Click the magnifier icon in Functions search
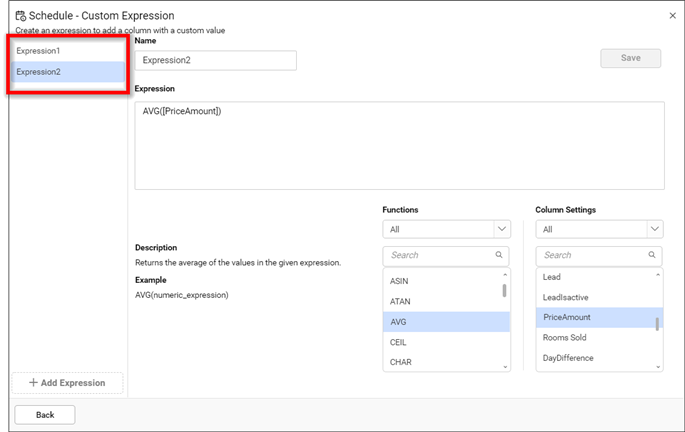This screenshot has width=685, height=432. [500, 255]
